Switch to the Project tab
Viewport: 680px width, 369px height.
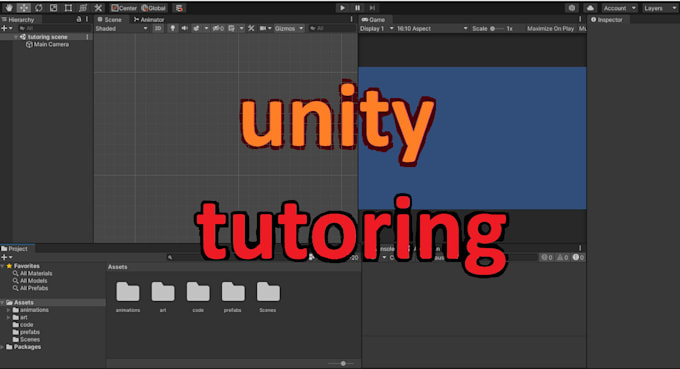point(15,248)
